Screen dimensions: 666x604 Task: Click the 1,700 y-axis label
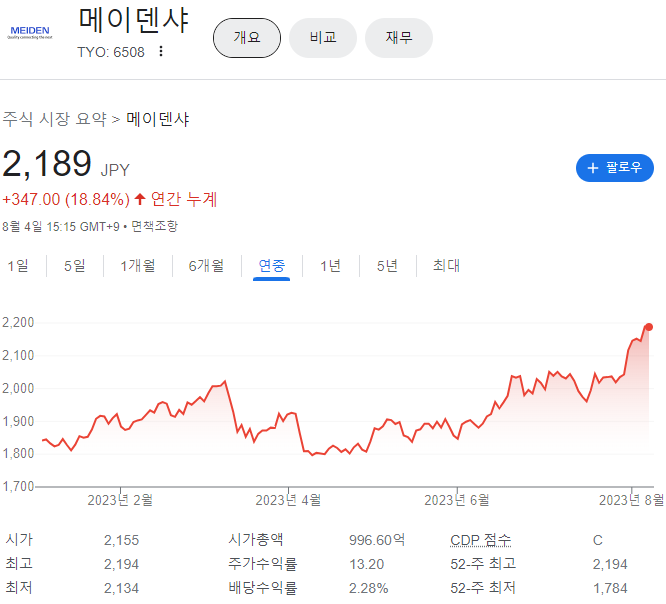coord(18,486)
